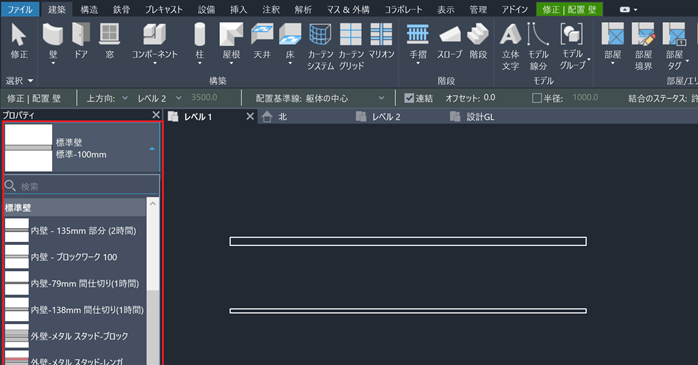This screenshot has width=698, height=365.
Task: Select the カーテン システム tool icon
Action: (x=320, y=35)
